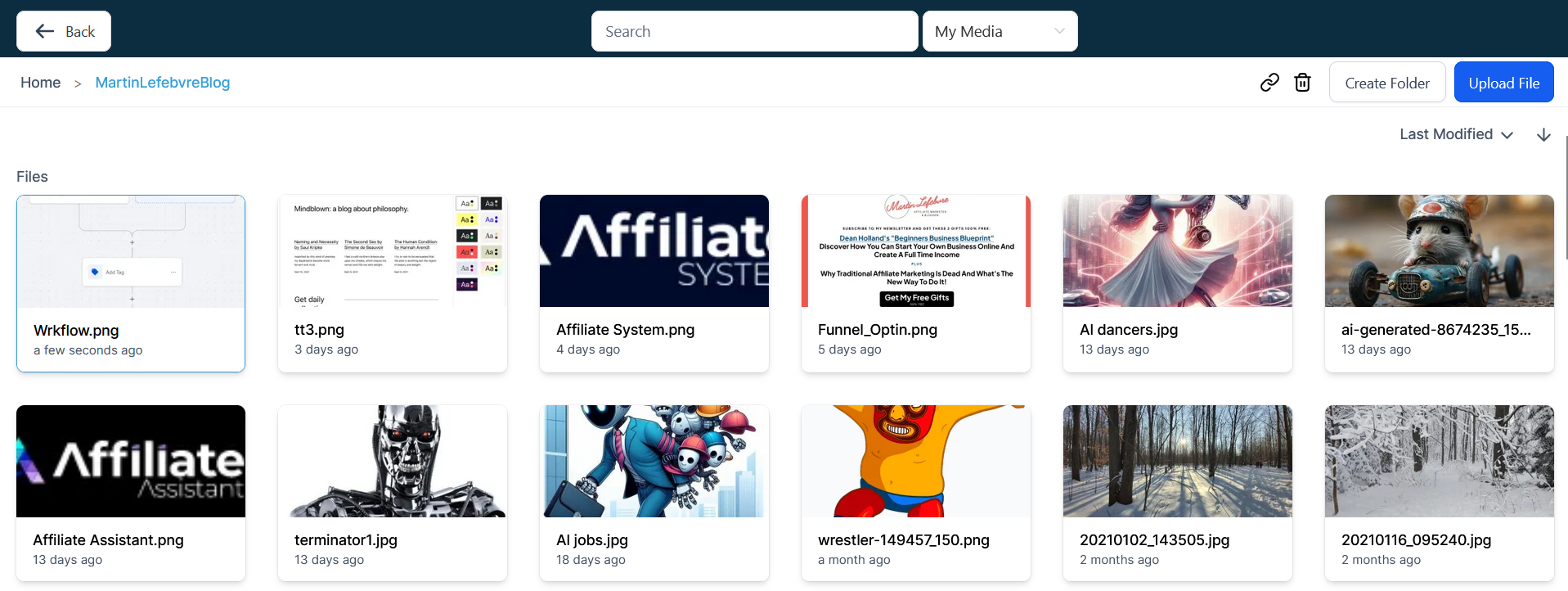
Task: Select the Affiliate Assistant.png thumbnail
Action: 131,461
